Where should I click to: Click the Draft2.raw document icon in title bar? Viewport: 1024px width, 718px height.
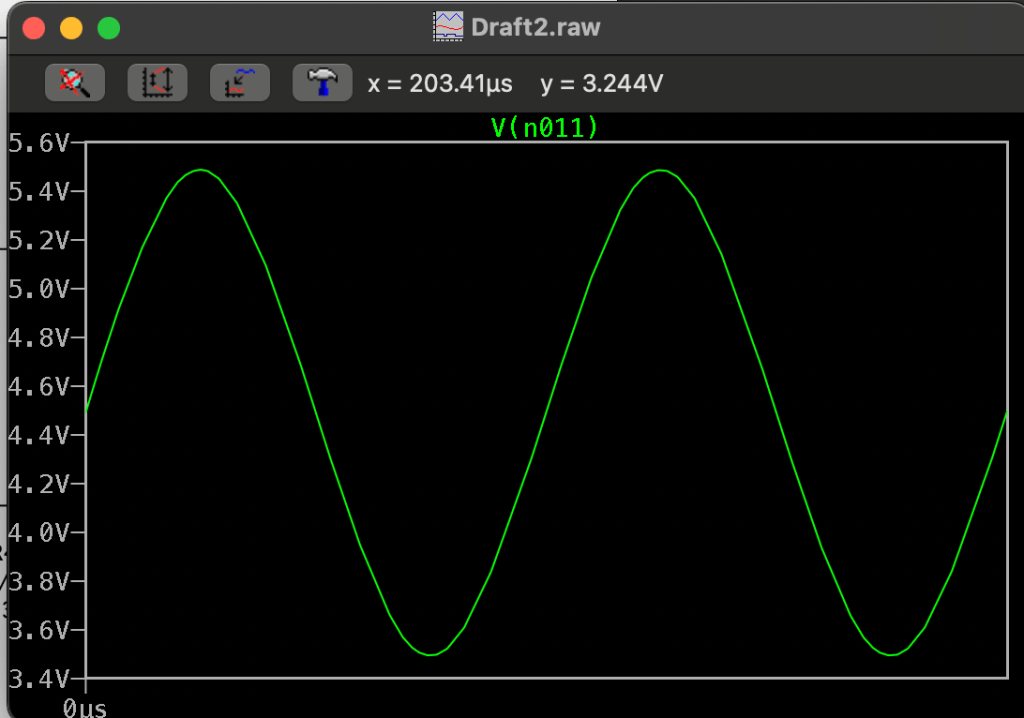coord(447,26)
